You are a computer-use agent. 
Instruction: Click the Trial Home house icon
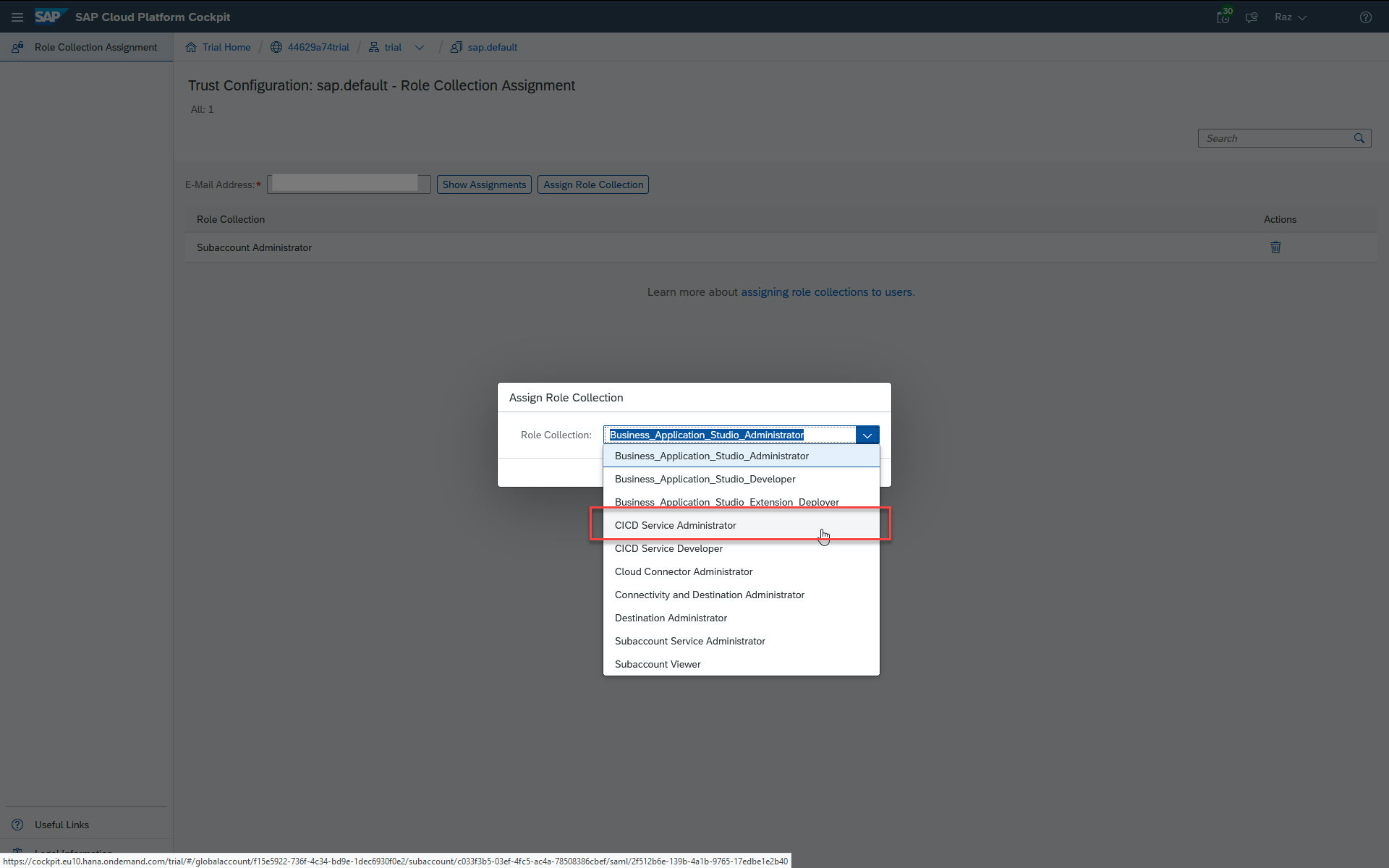[x=191, y=47]
